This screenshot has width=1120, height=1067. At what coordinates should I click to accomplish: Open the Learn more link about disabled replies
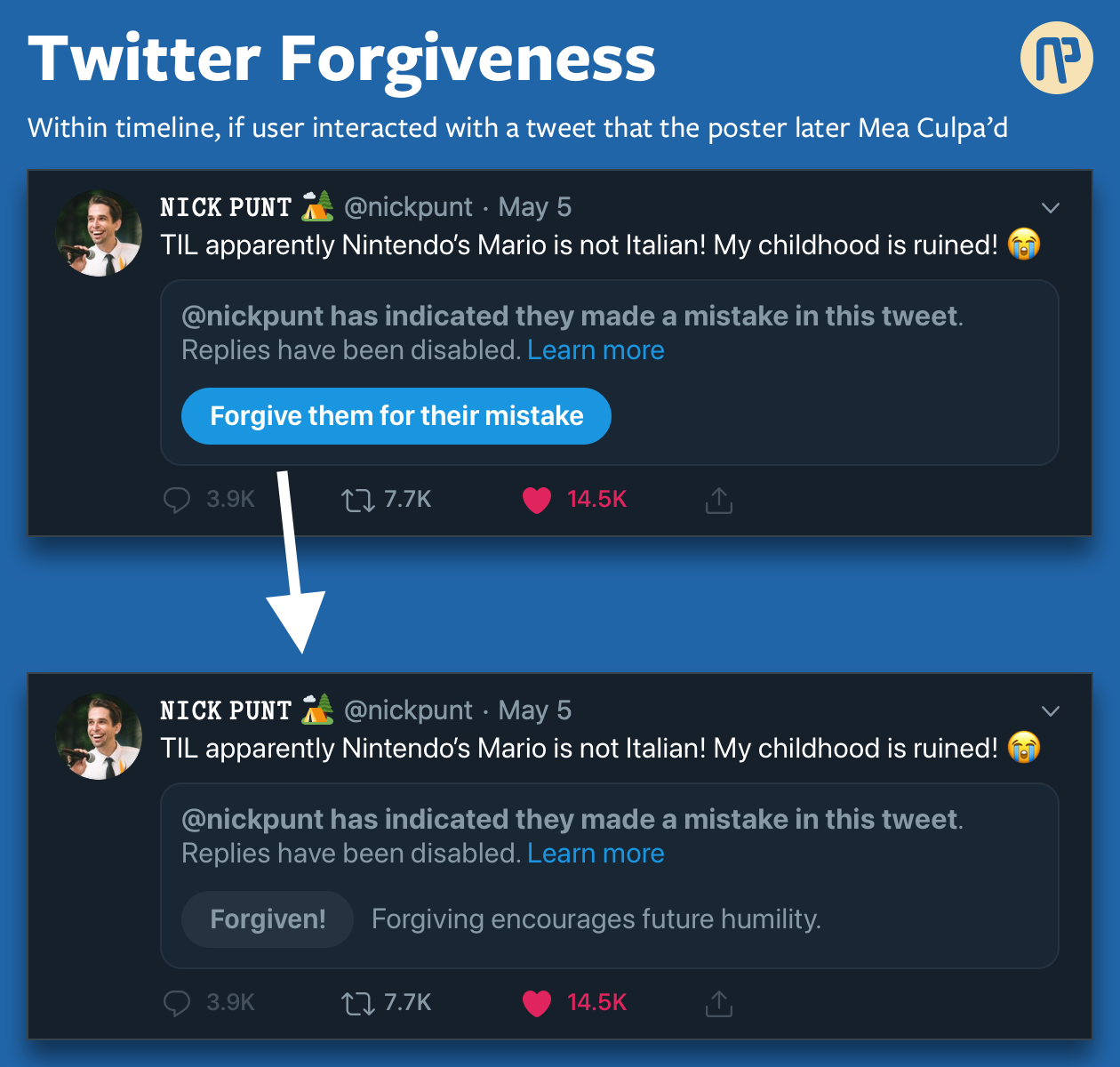point(596,349)
